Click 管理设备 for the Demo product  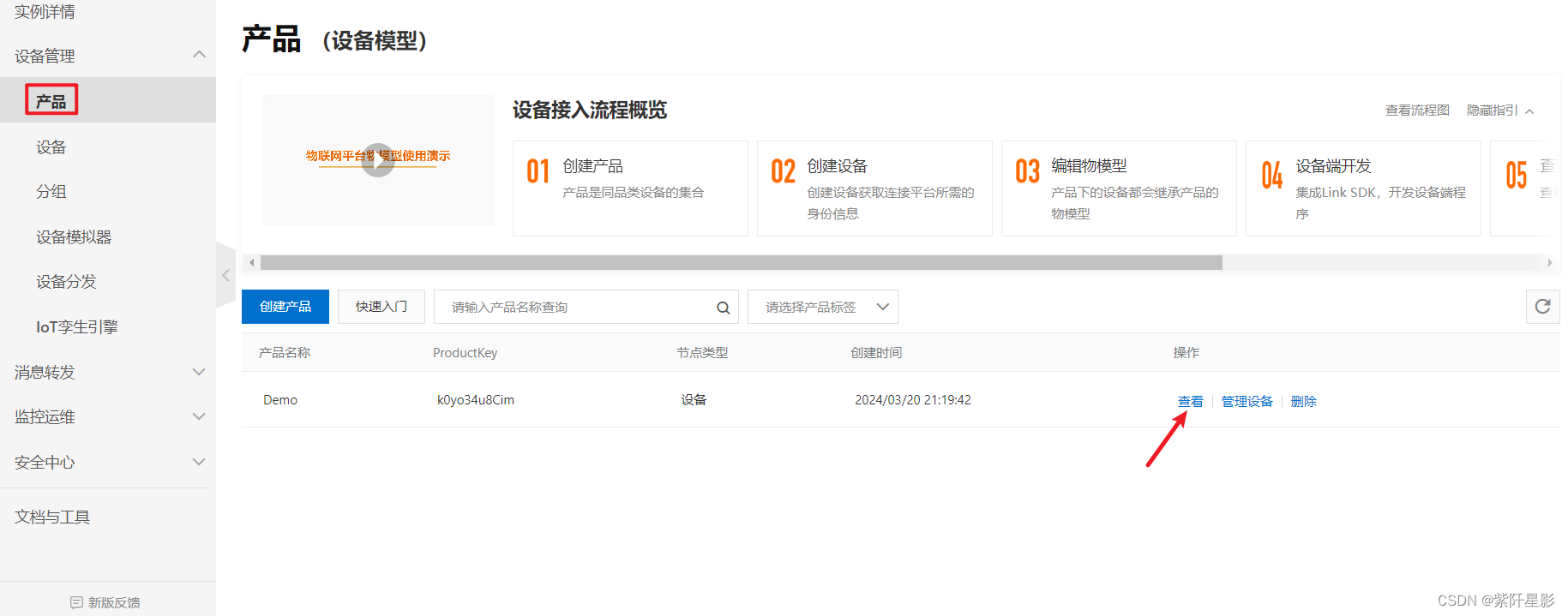click(1247, 402)
